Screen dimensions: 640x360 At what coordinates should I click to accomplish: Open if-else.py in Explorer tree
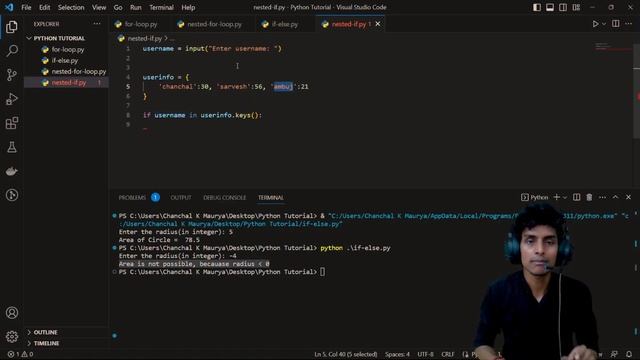tap(66, 60)
